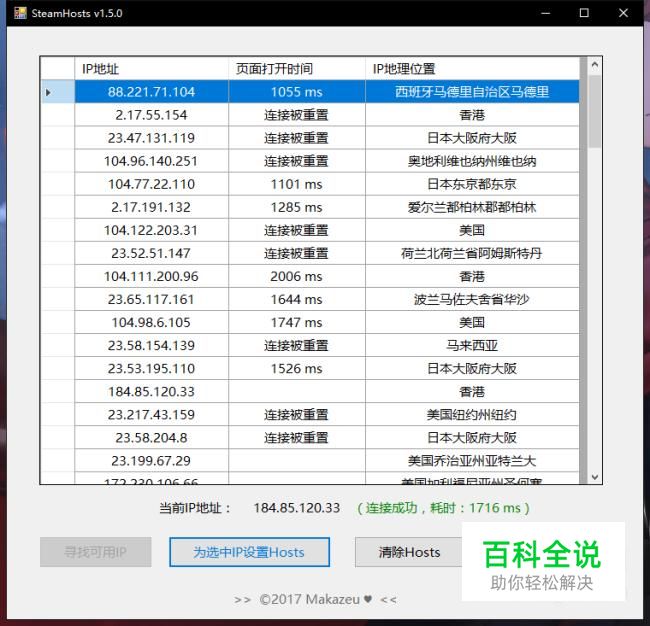Screen dimensions: 650x626
Task: Click the 清除Hosts button
Action: [x=409, y=552]
